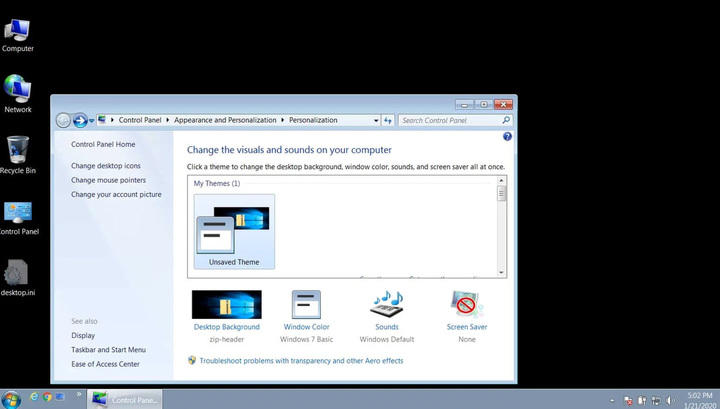
Task: Open Desktop Background wallpaper icon
Action: tap(226, 304)
